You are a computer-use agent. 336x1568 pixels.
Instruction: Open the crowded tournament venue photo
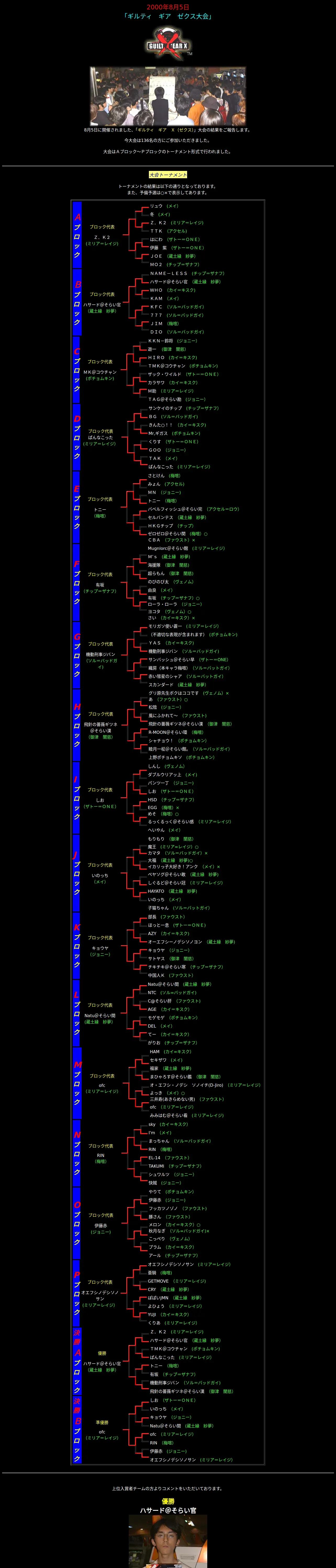[168, 96]
